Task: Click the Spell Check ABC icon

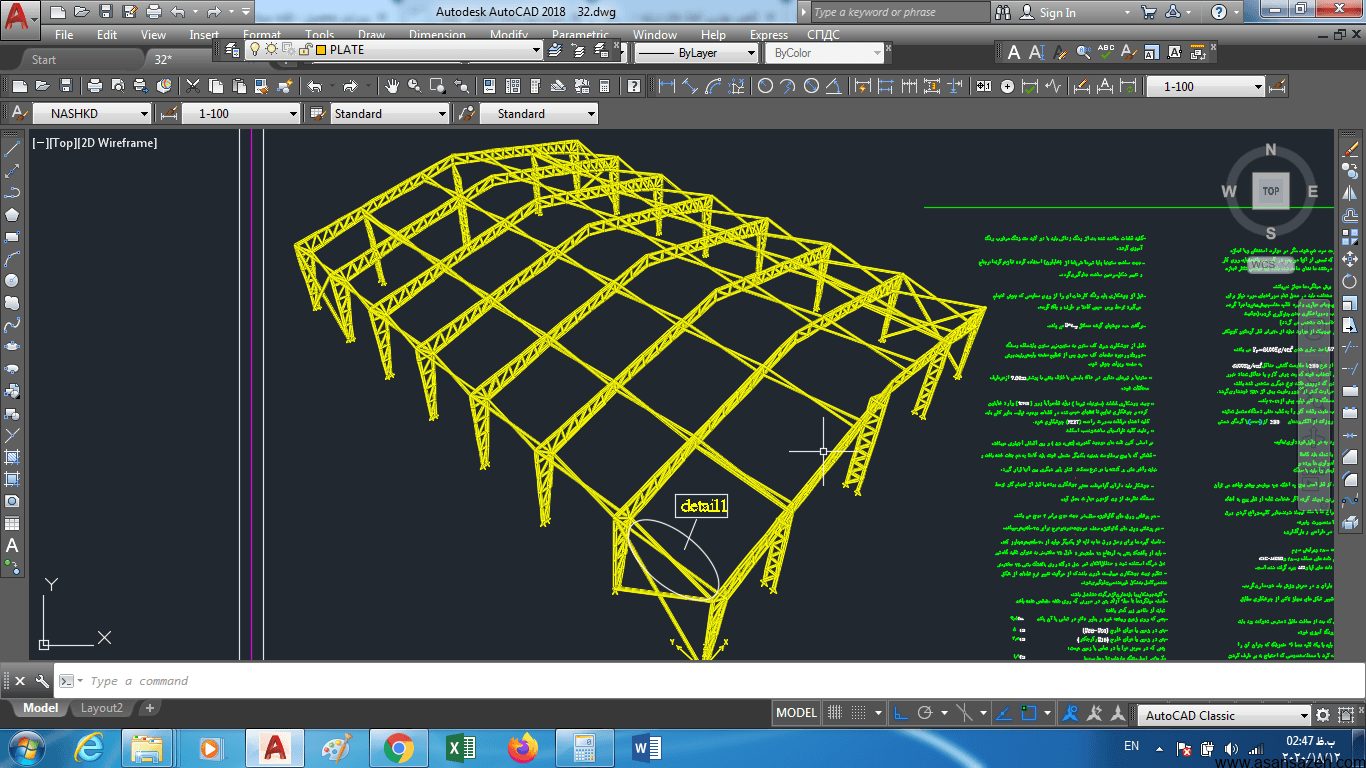Action: coord(1106,52)
